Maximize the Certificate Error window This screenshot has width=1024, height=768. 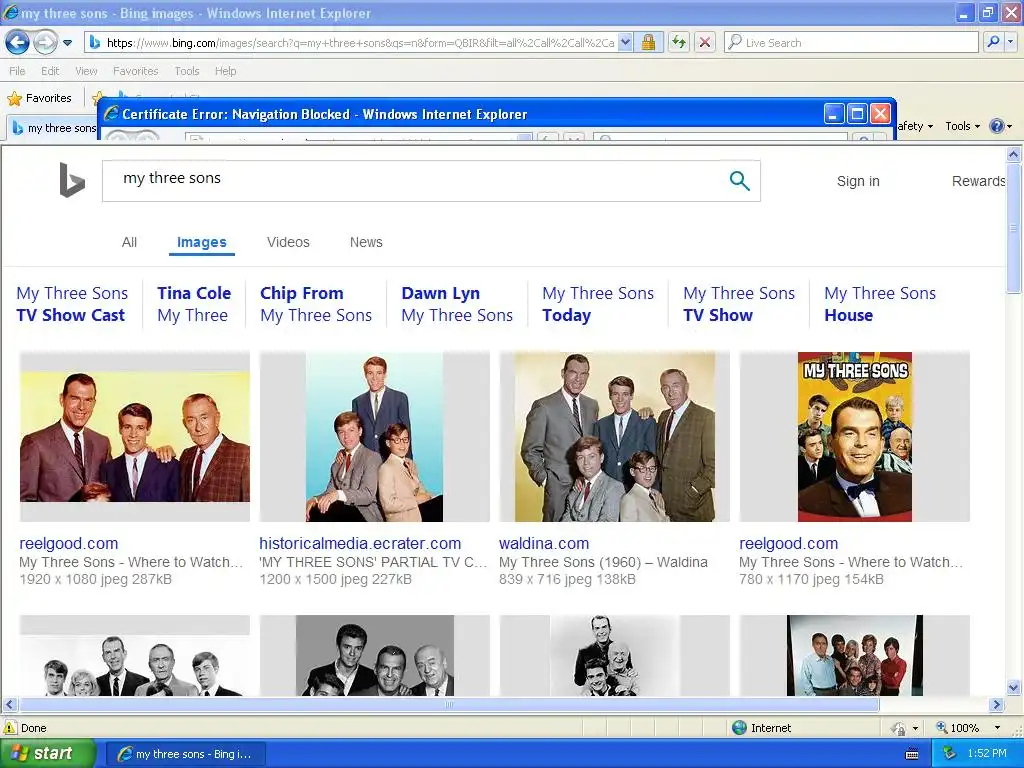(857, 114)
